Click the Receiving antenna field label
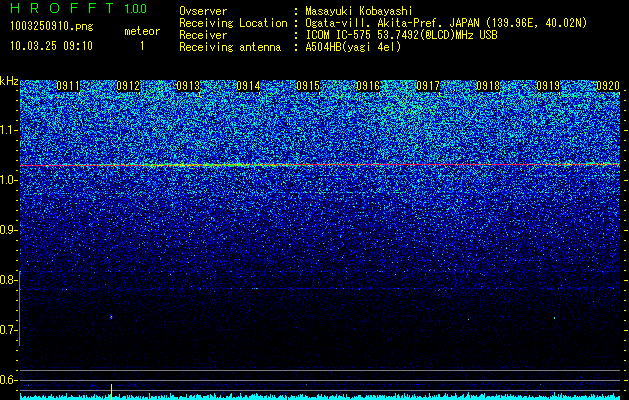This screenshot has width=629, height=400. (x=230, y=47)
